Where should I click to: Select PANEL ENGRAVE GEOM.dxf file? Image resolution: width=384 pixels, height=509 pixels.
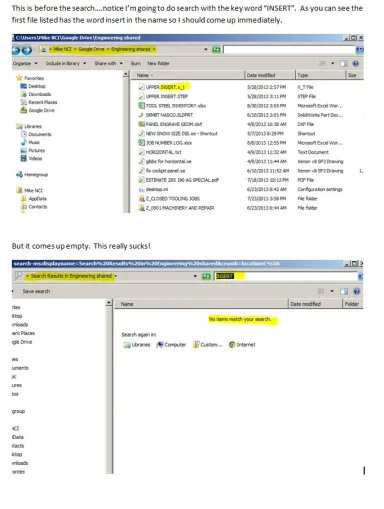170,124
